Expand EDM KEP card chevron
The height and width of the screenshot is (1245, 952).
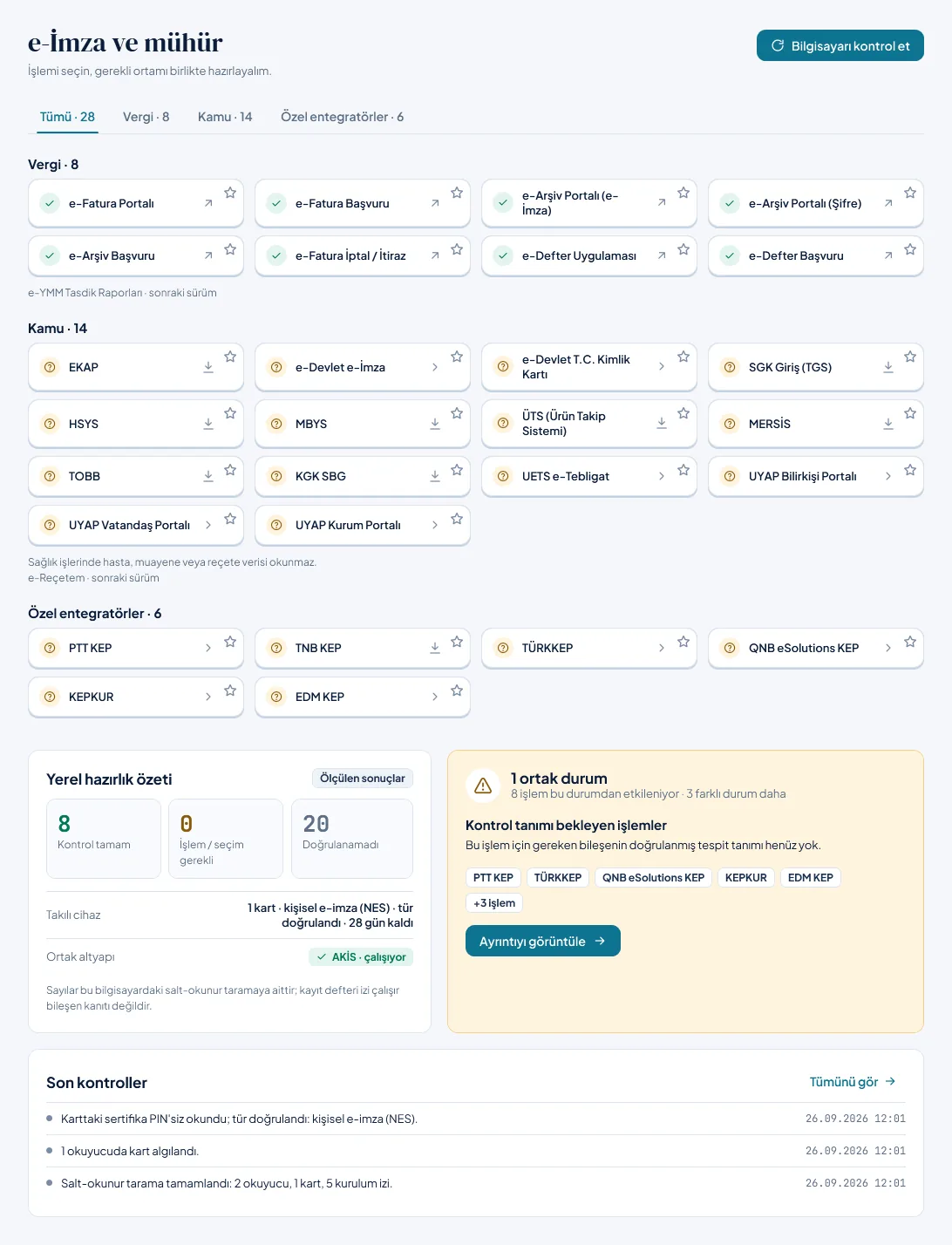click(435, 697)
